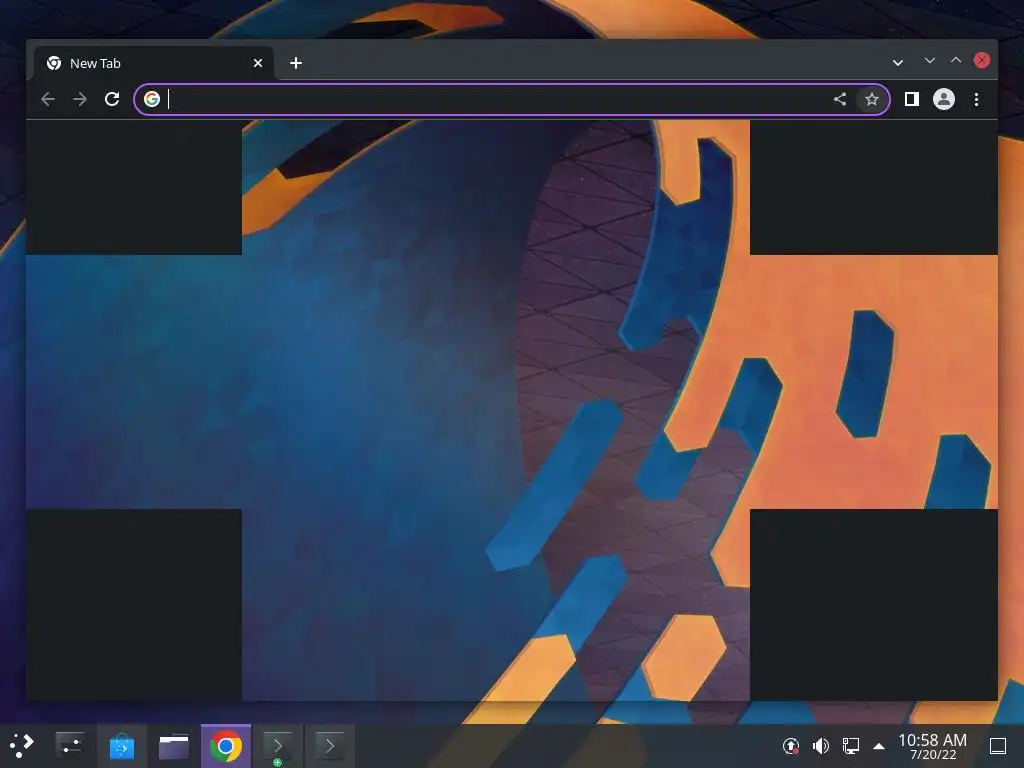Open Chrome's three-dot menu
Viewport: 1024px width, 768px height.
click(976, 99)
